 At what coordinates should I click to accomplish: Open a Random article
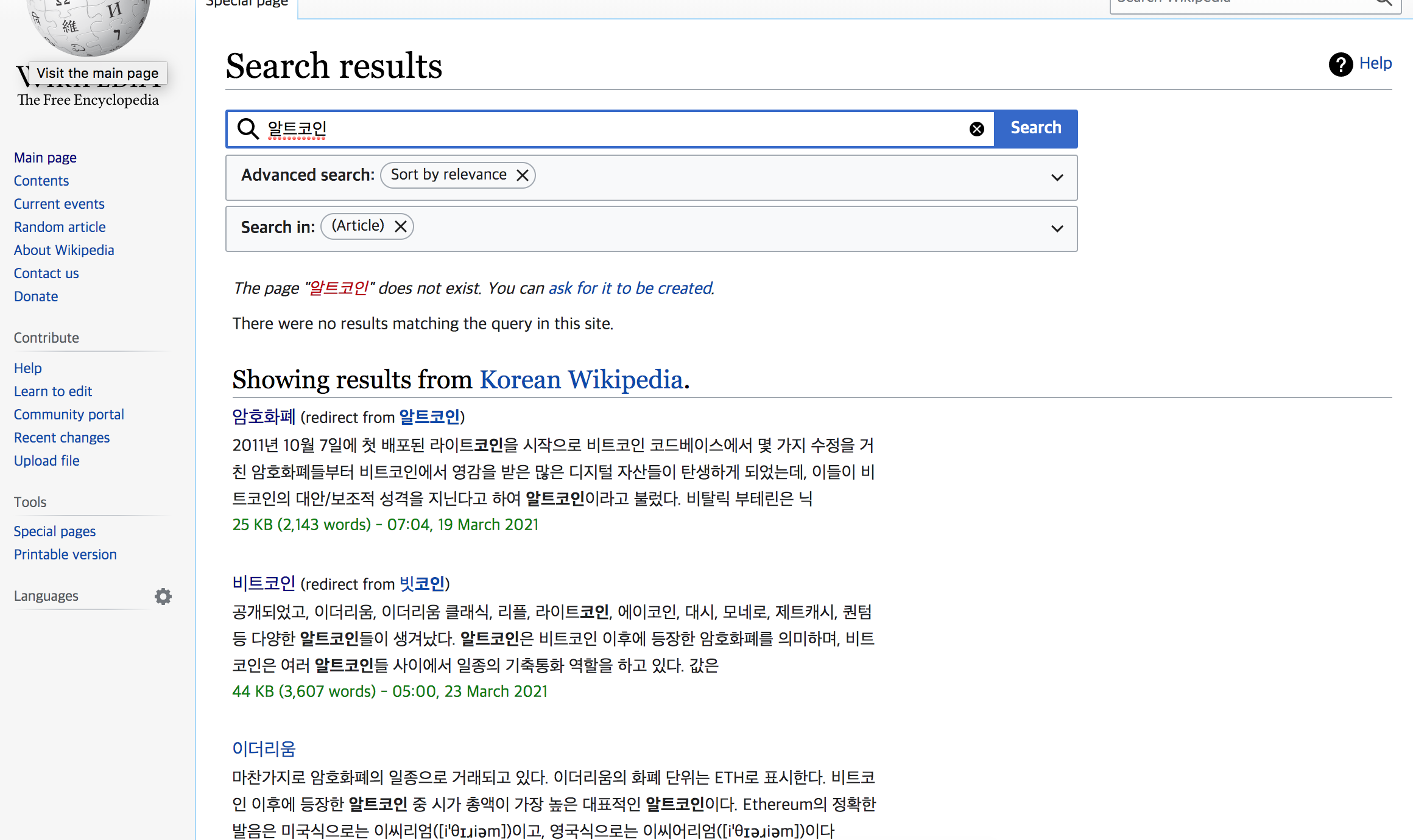[60, 227]
